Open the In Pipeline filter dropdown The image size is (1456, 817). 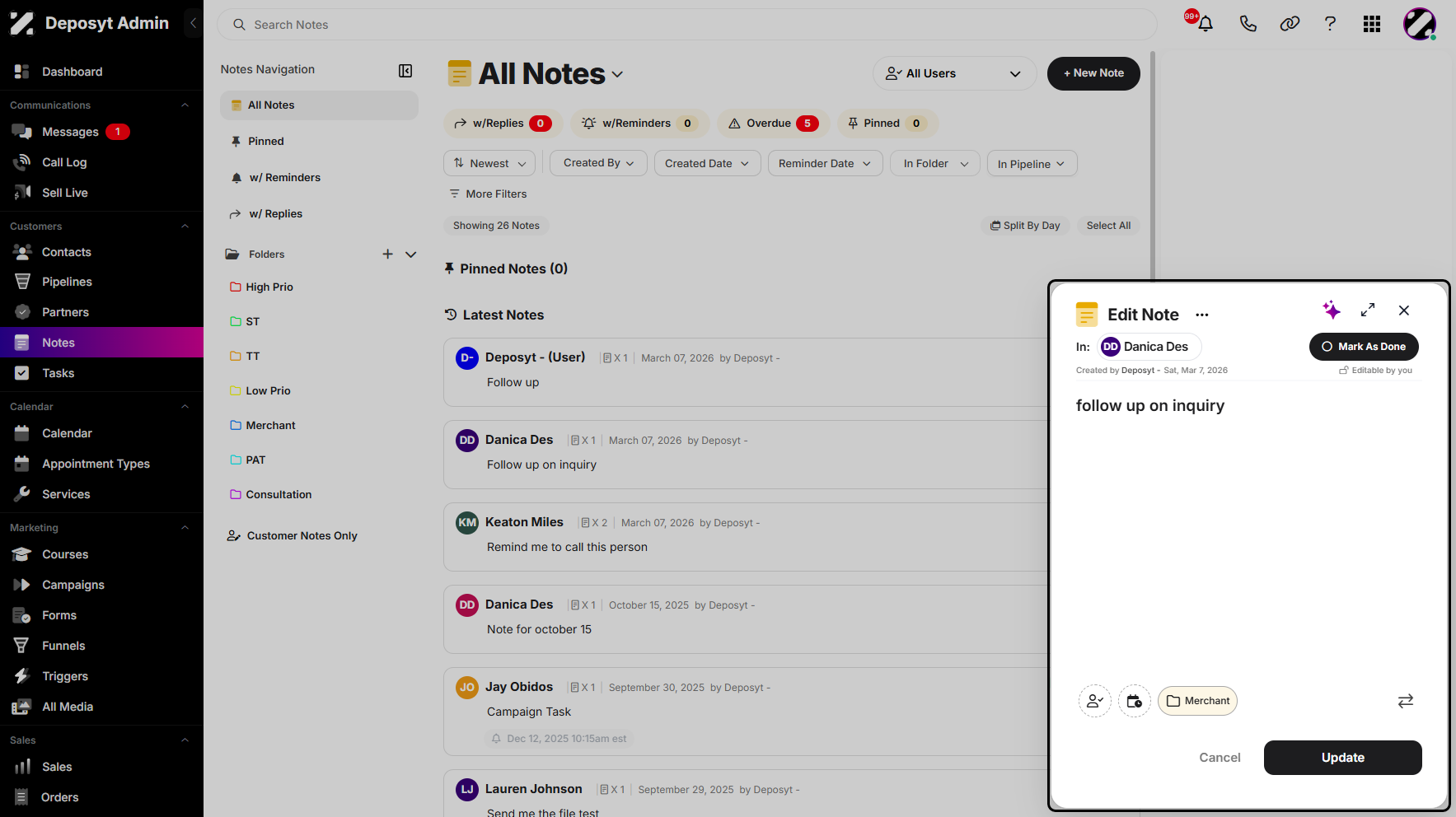pos(1032,163)
